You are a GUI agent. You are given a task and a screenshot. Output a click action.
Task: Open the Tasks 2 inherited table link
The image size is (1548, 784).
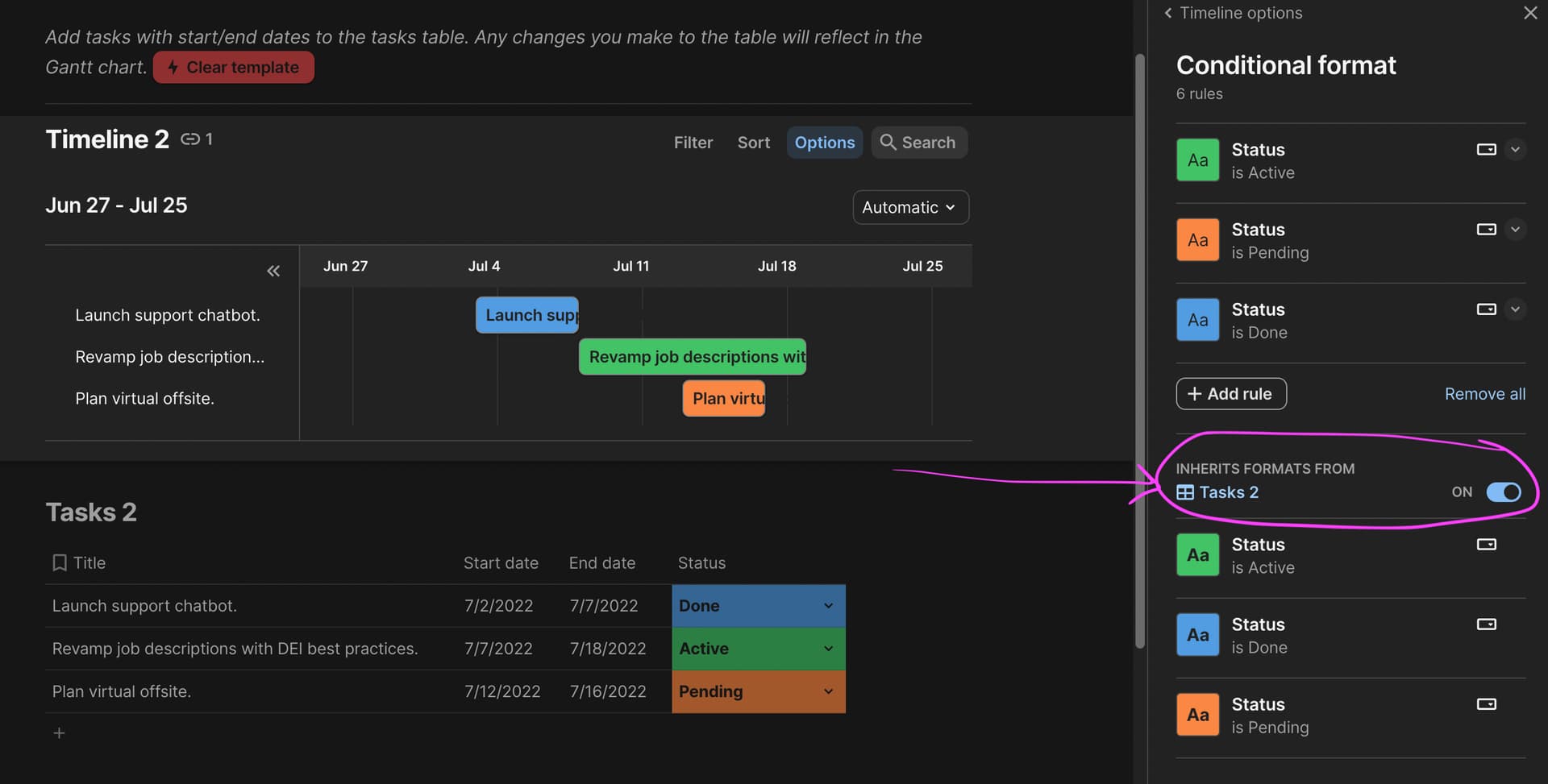[x=1217, y=492]
